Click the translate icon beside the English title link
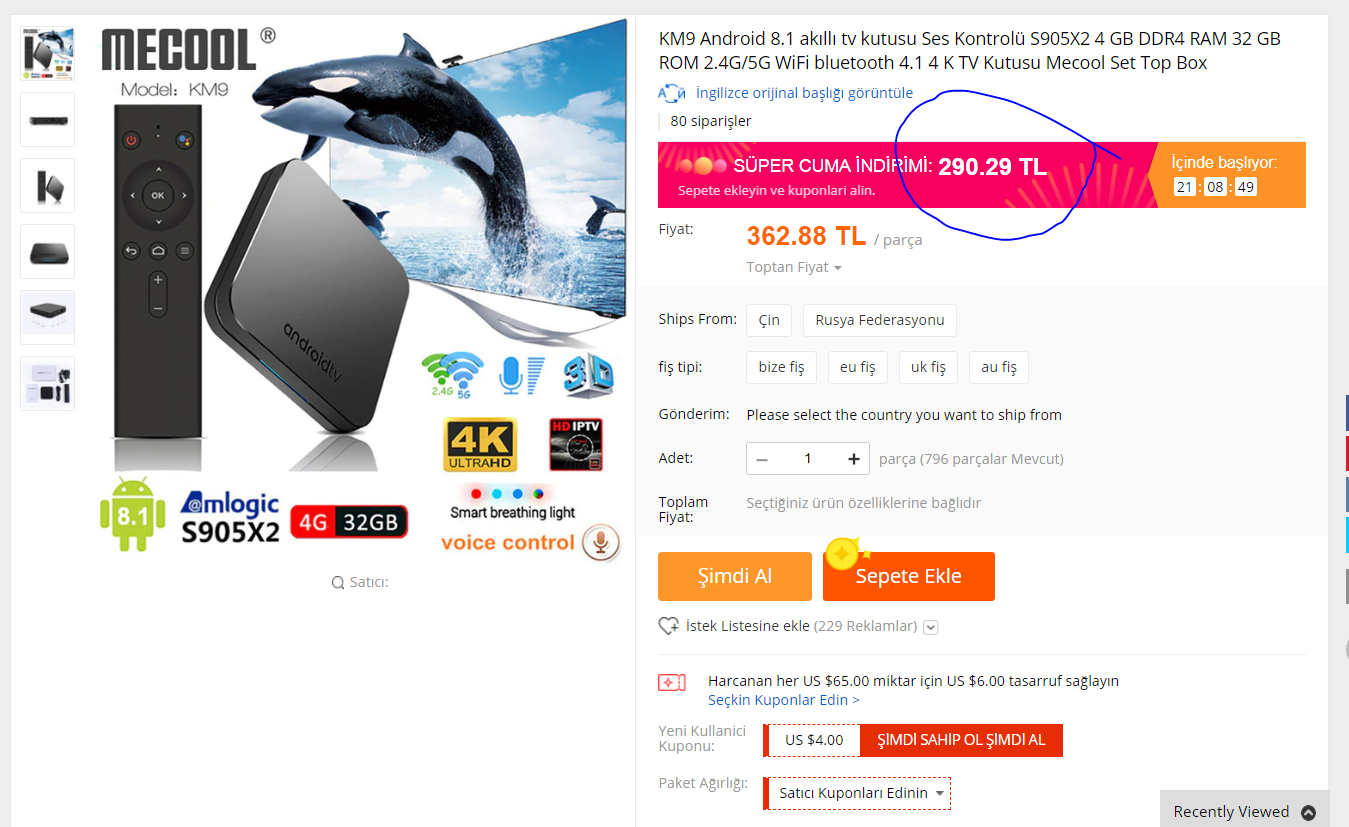This screenshot has height=827, width=1349. [x=671, y=93]
